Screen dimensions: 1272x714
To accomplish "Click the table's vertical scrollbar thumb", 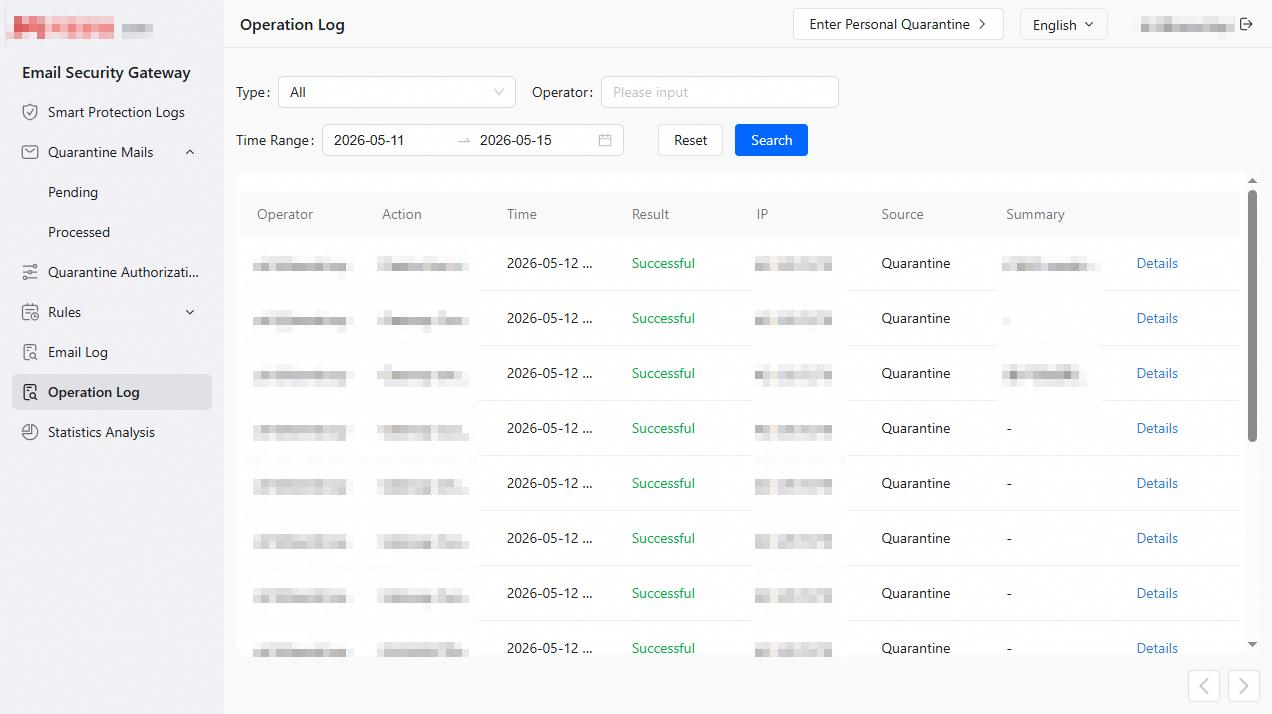I will click(1253, 316).
